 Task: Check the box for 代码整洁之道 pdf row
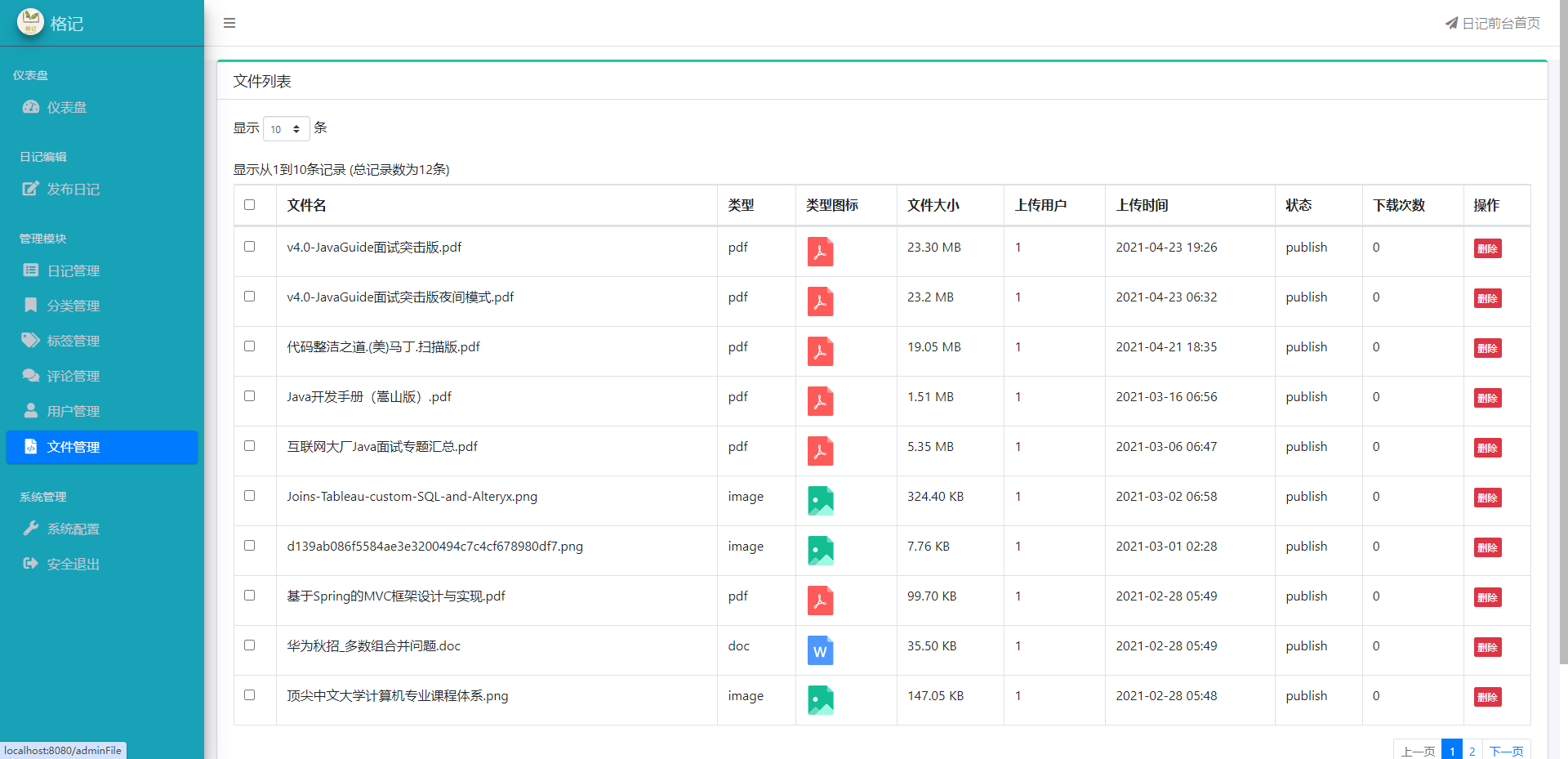point(250,346)
